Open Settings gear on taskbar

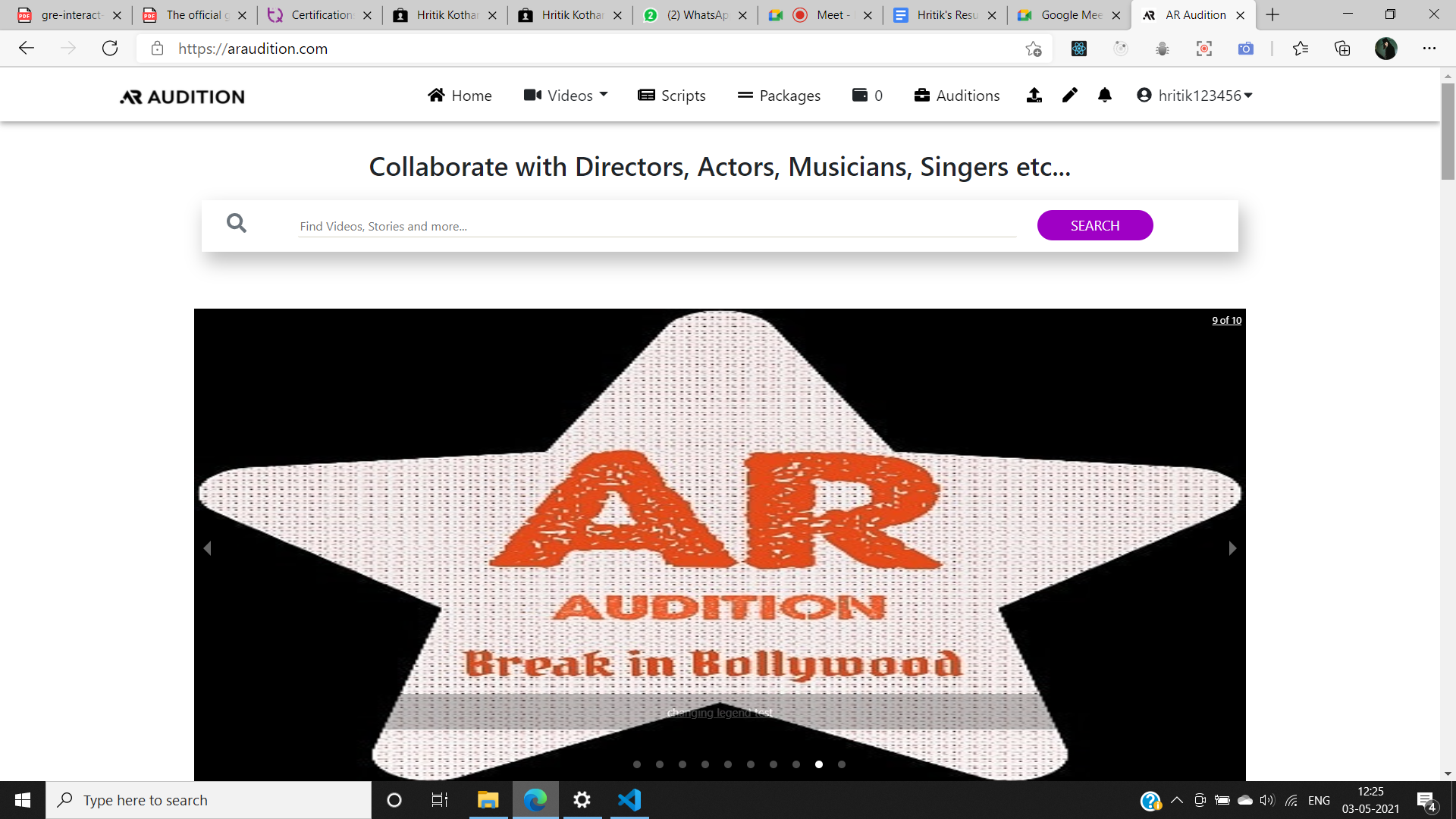click(582, 800)
